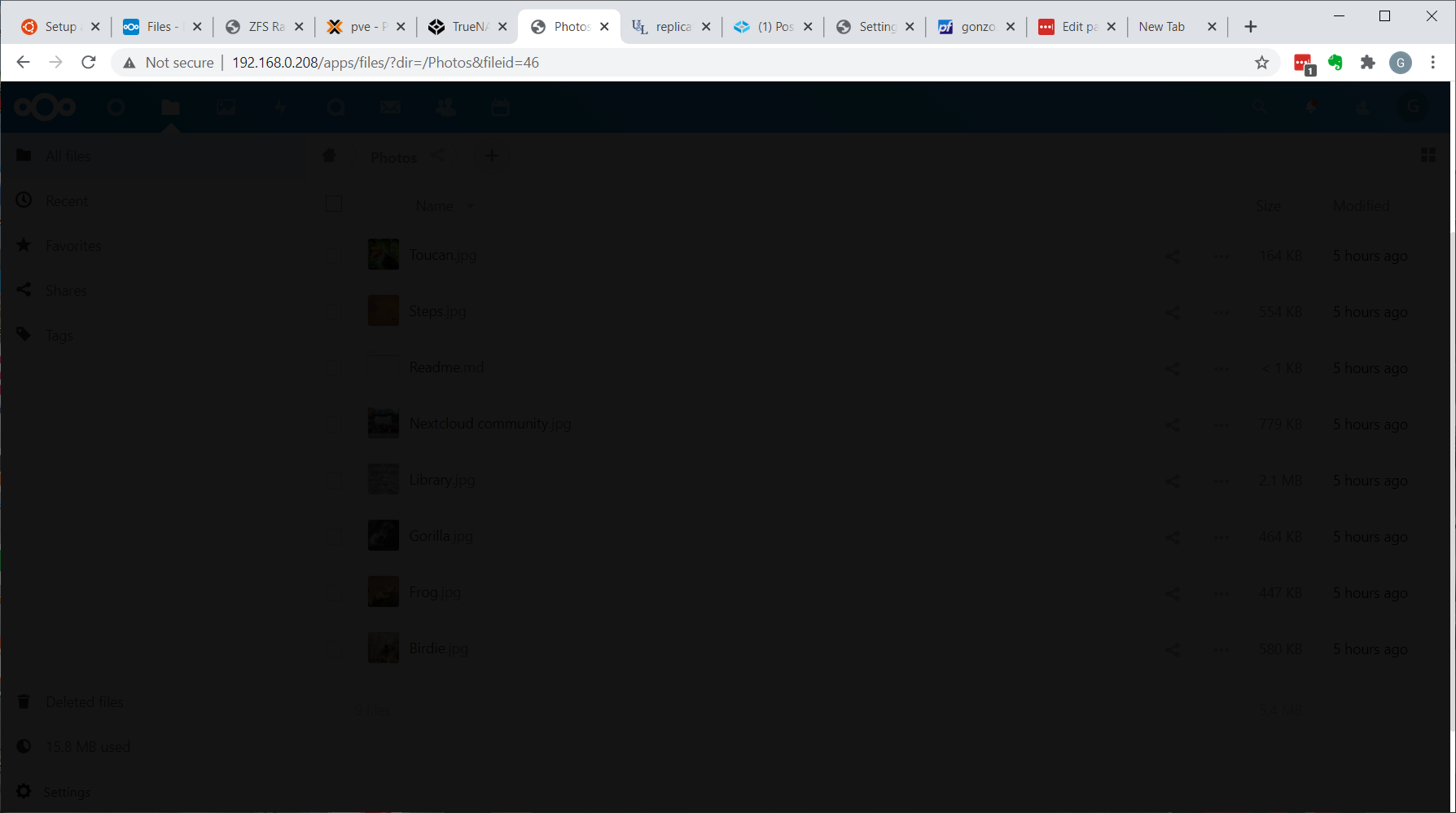Open the three-dot menu for Toucan.jpg

click(x=1221, y=257)
